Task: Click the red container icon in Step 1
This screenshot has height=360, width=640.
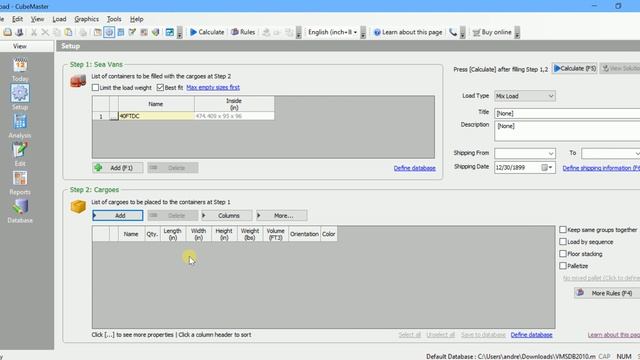Action: tap(78, 81)
